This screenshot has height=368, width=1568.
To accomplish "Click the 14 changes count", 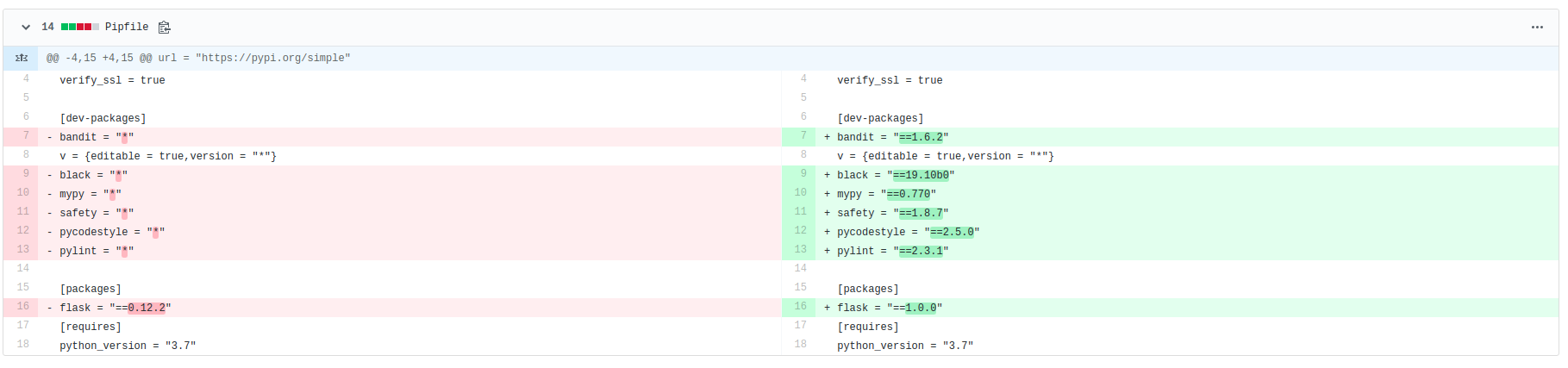I will click(x=47, y=28).
